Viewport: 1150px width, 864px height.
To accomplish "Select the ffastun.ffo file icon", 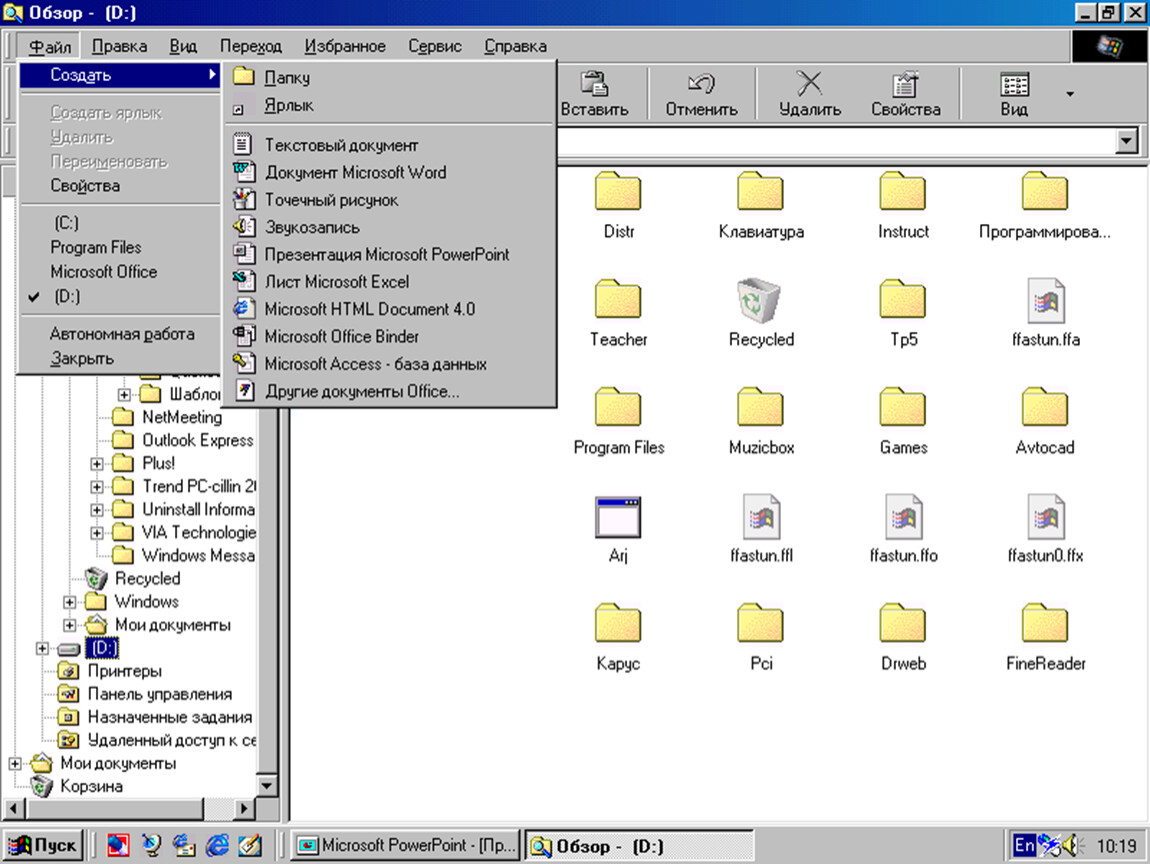I will click(904, 517).
